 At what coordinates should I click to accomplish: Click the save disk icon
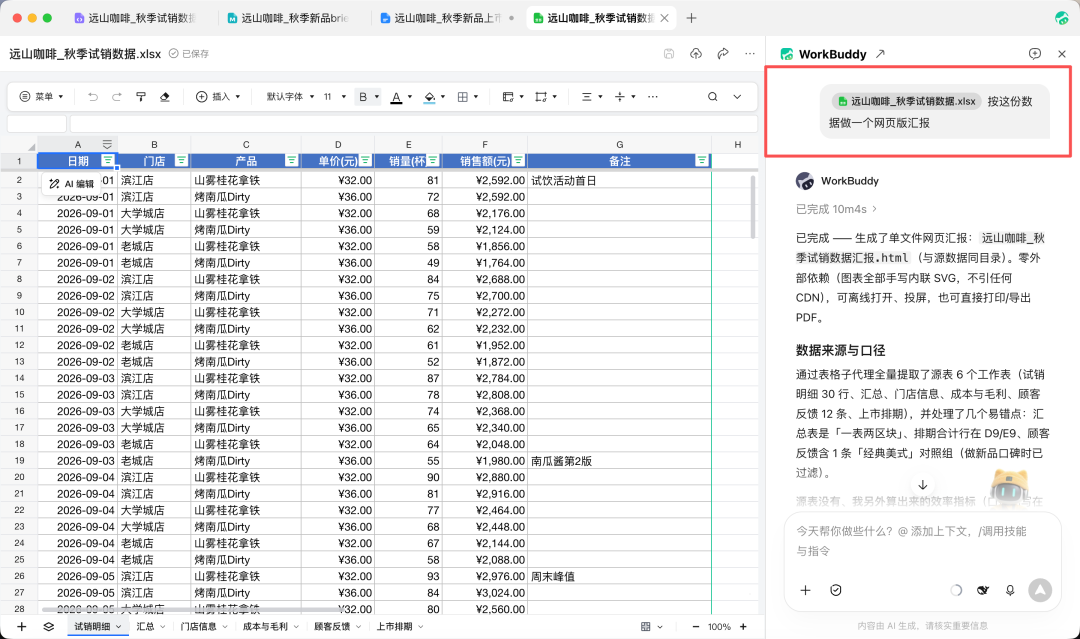pyautogui.click(x=669, y=54)
